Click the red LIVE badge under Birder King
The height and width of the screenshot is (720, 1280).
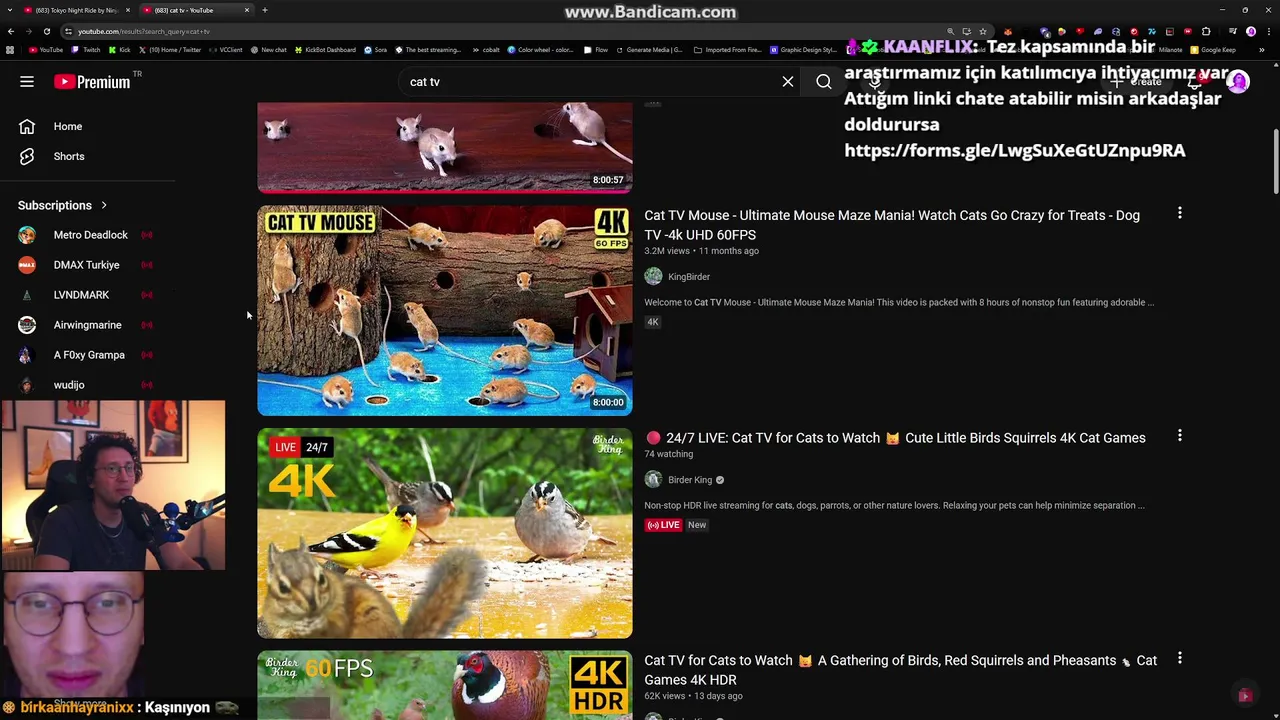point(663,525)
